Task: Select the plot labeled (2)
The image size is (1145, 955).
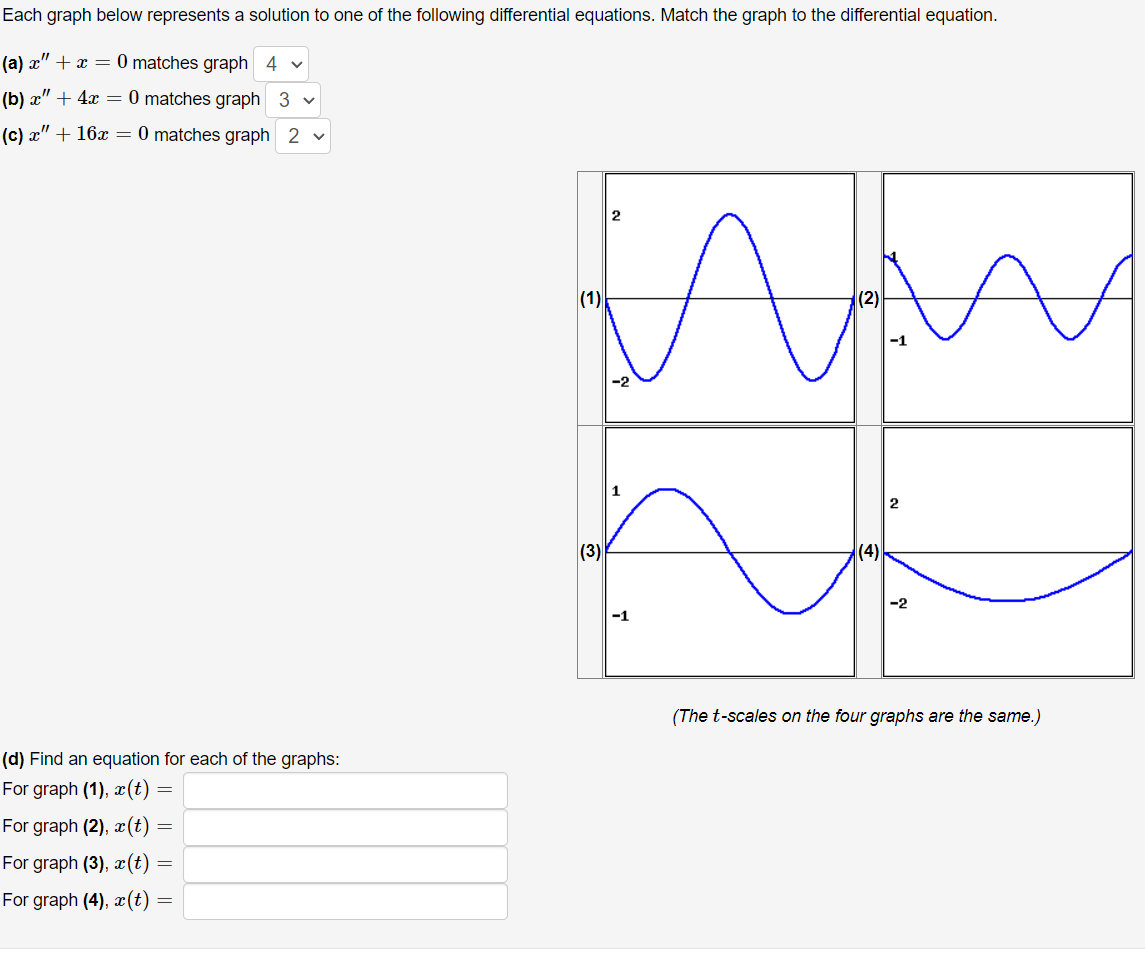Action: 1006,296
